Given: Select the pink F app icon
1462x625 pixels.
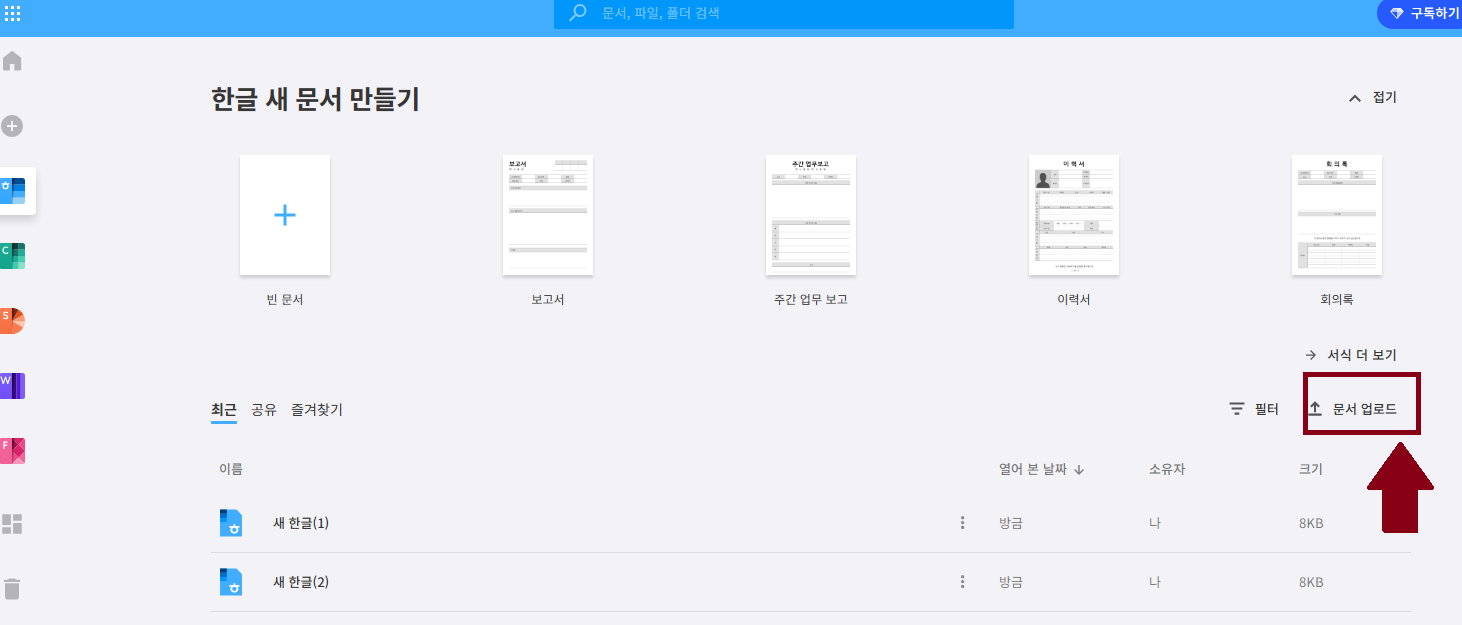Looking at the screenshot, I should click(x=14, y=449).
